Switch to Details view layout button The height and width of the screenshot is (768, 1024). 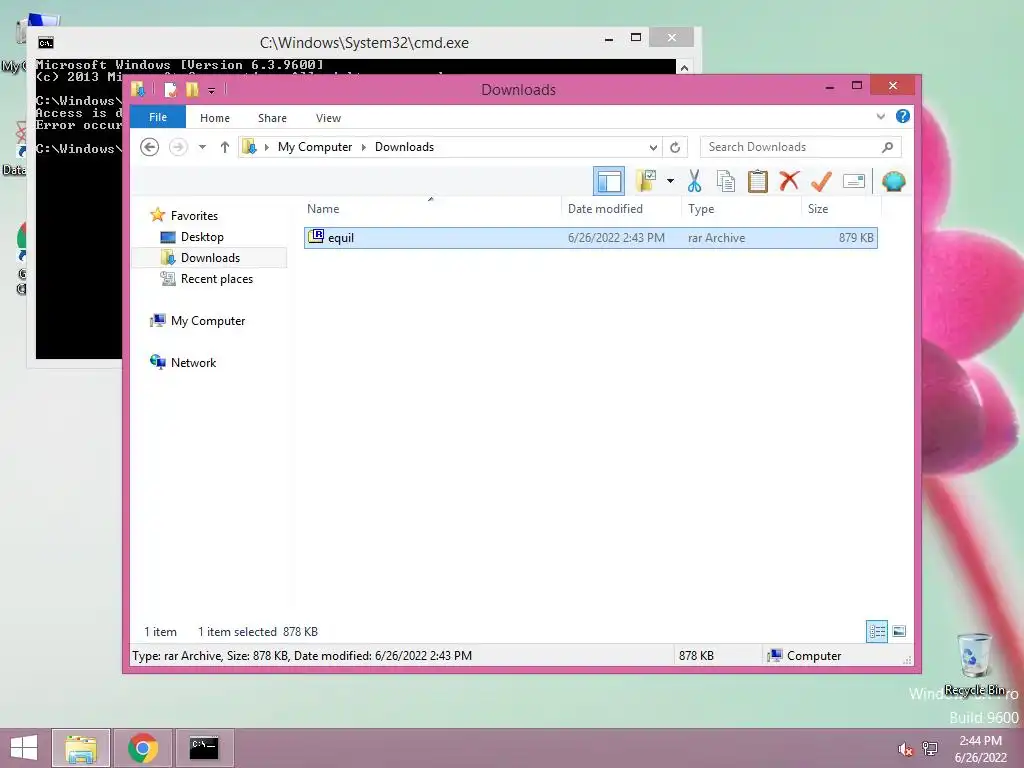(877, 631)
